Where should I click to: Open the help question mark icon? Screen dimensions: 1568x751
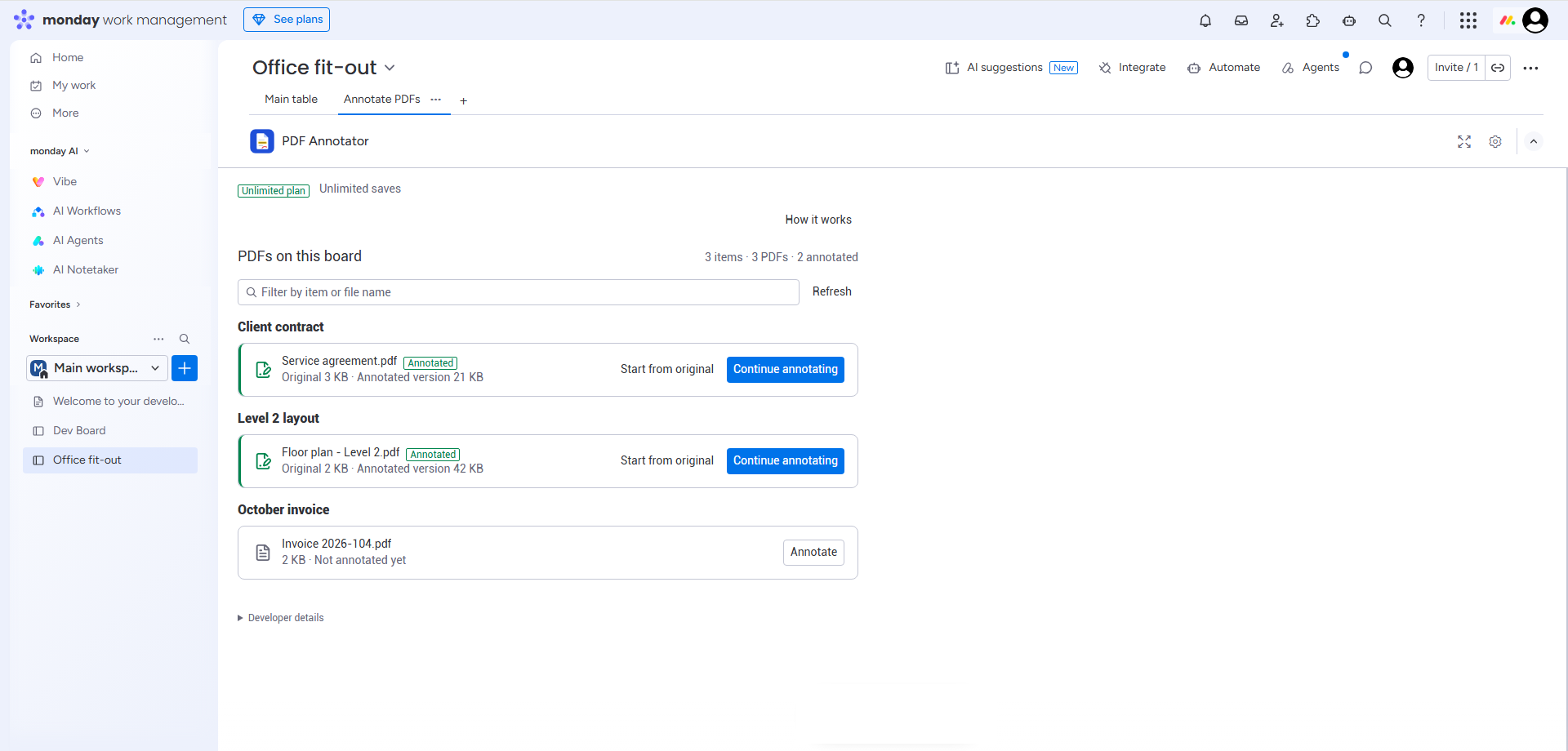click(1421, 20)
